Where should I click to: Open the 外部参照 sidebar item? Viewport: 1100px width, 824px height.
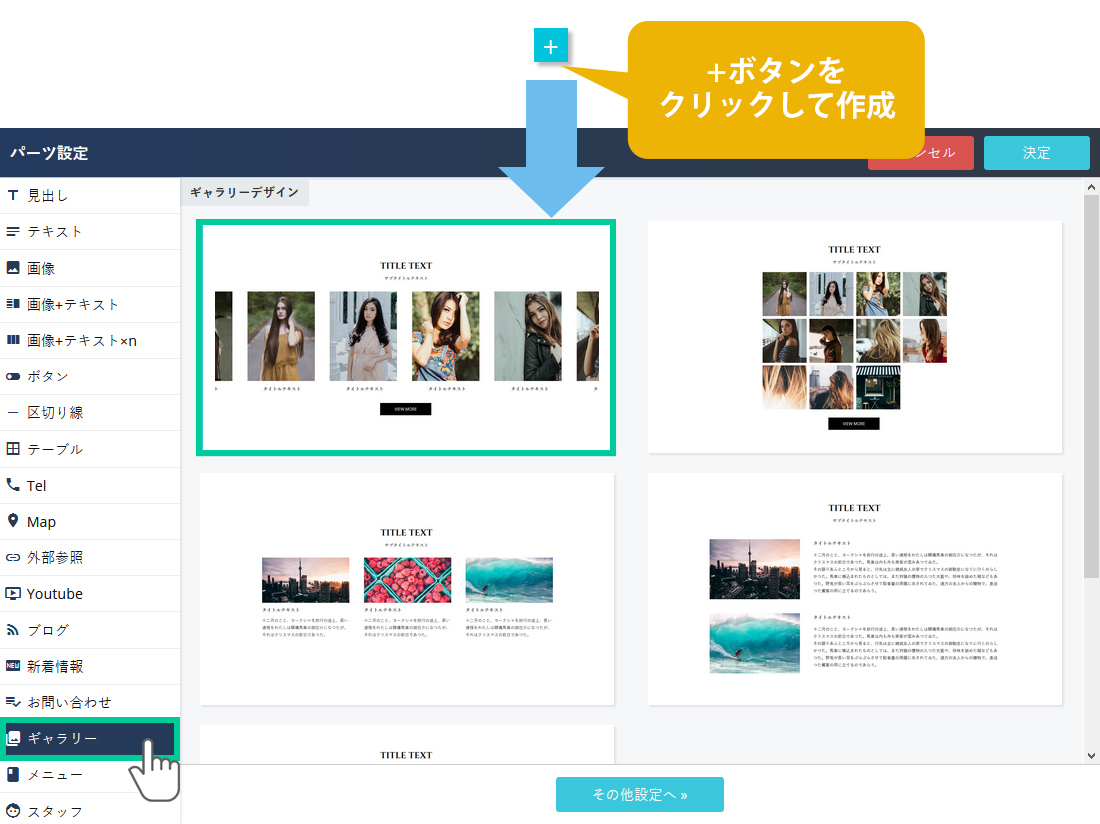pyautogui.click(x=54, y=557)
